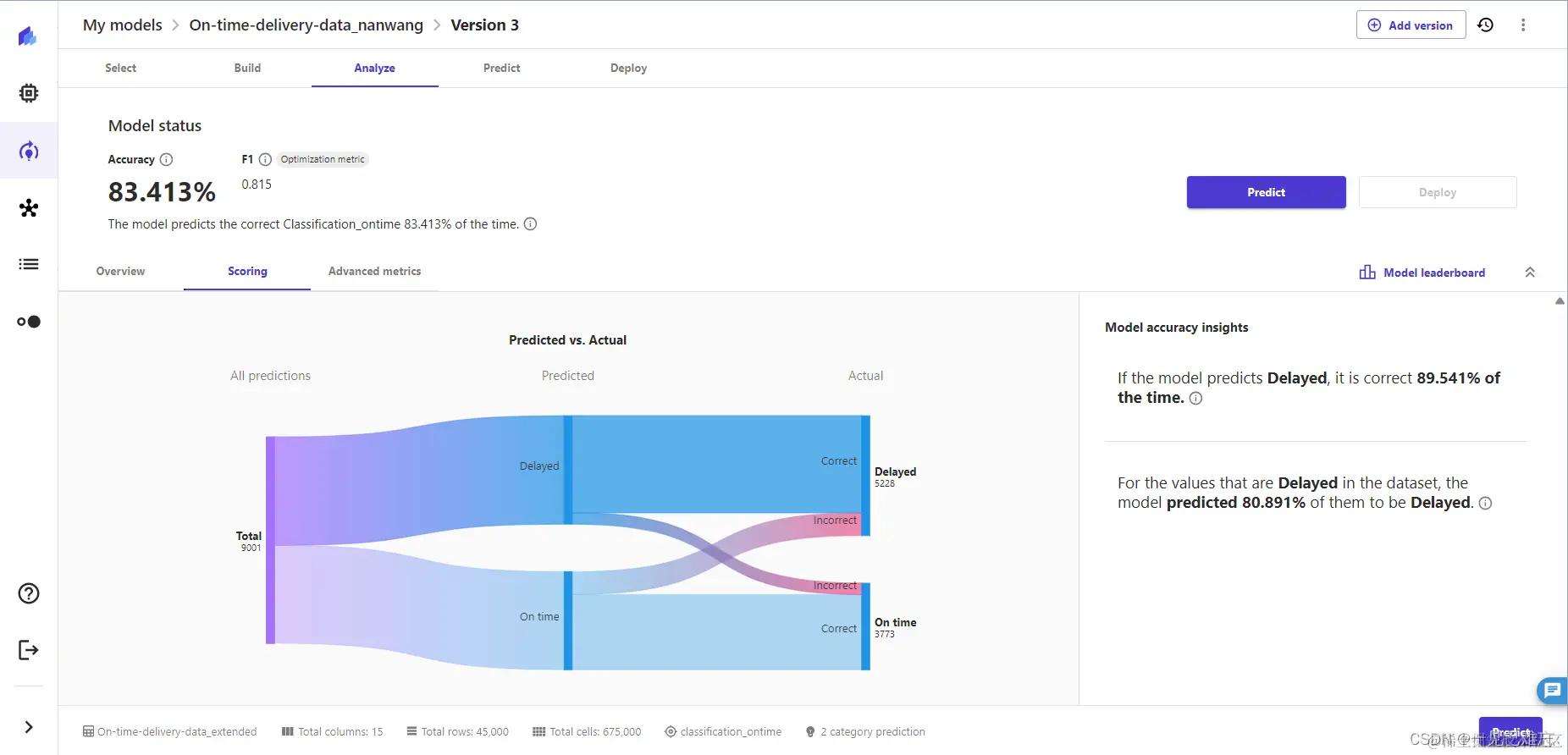Open version history clock icon

(x=1486, y=25)
